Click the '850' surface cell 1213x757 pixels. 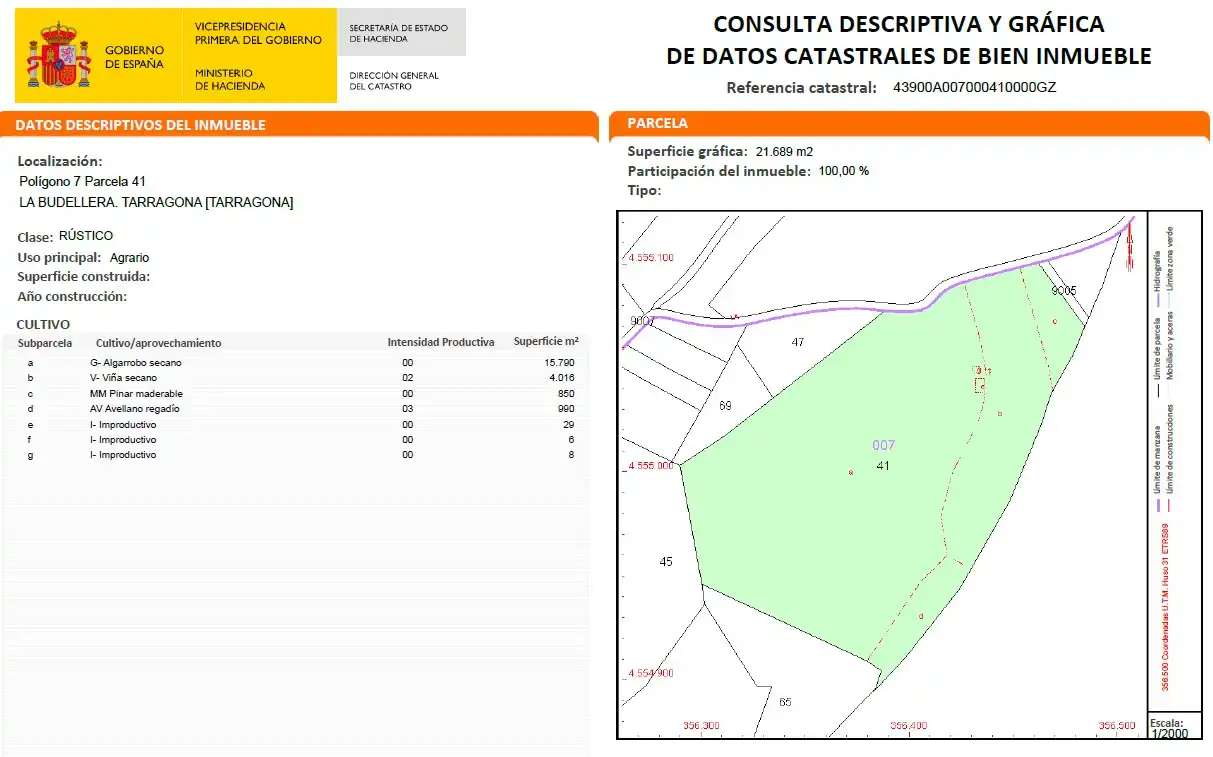[x=566, y=394]
